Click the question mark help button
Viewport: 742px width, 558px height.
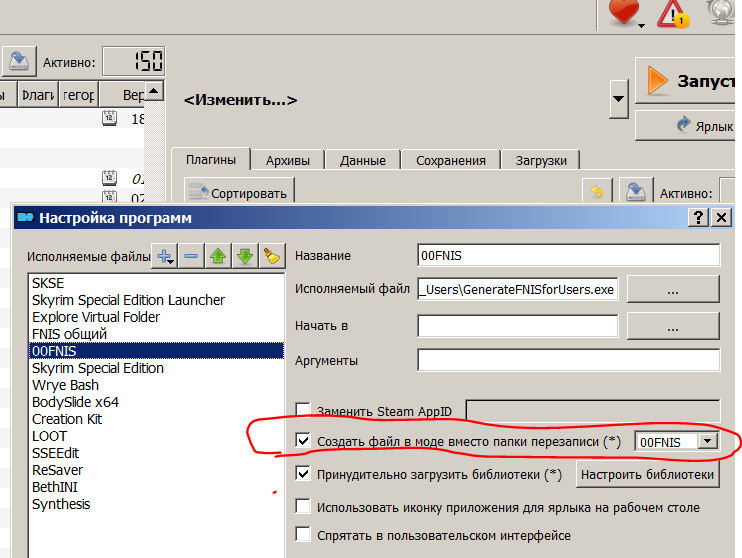point(697,218)
